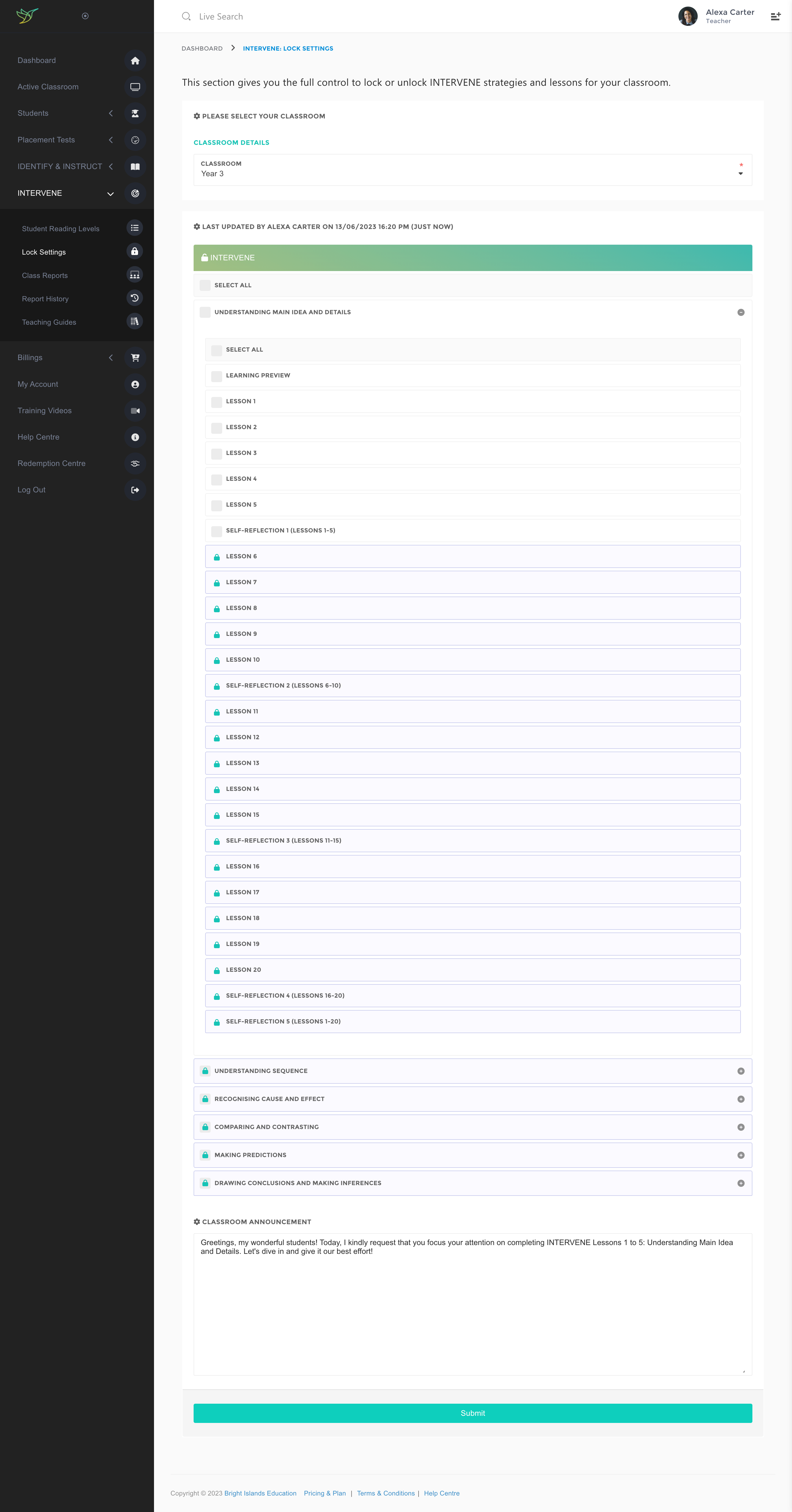Image resolution: width=792 pixels, height=1512 pixels.
Task: Tick the Lesson 3 checkbox
Action: (x=217, y=453)
